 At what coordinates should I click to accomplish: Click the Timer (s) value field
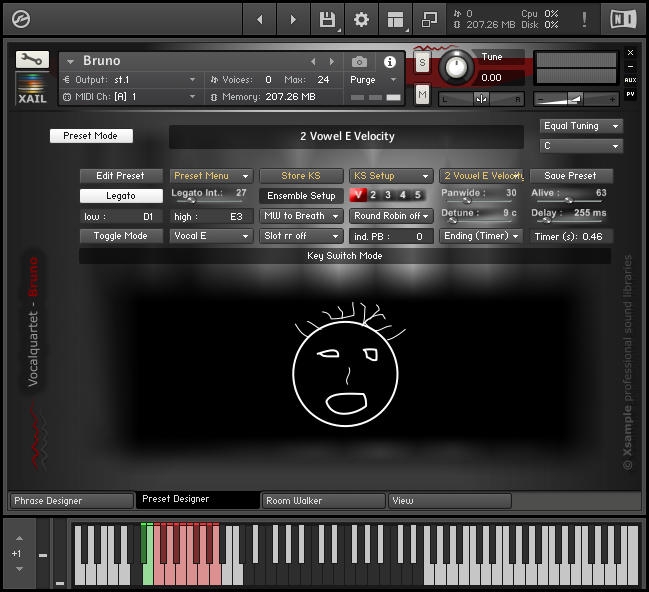[x=571, y=236]
